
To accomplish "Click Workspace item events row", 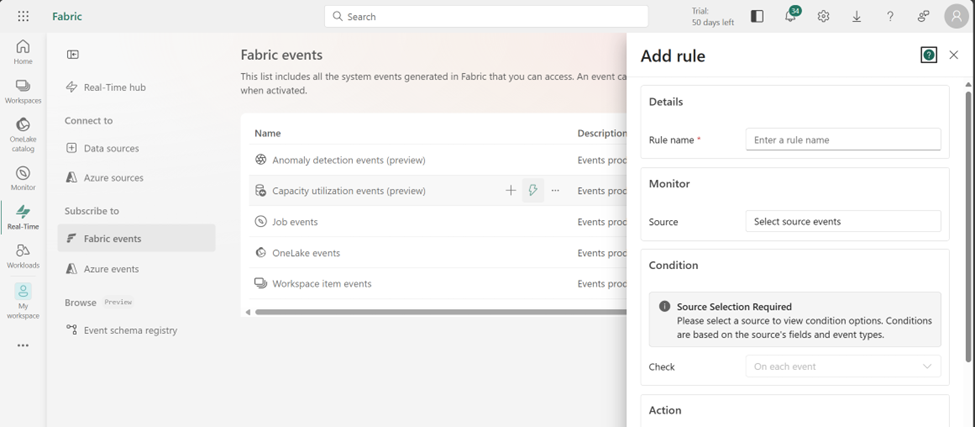I will coord(438,283).
